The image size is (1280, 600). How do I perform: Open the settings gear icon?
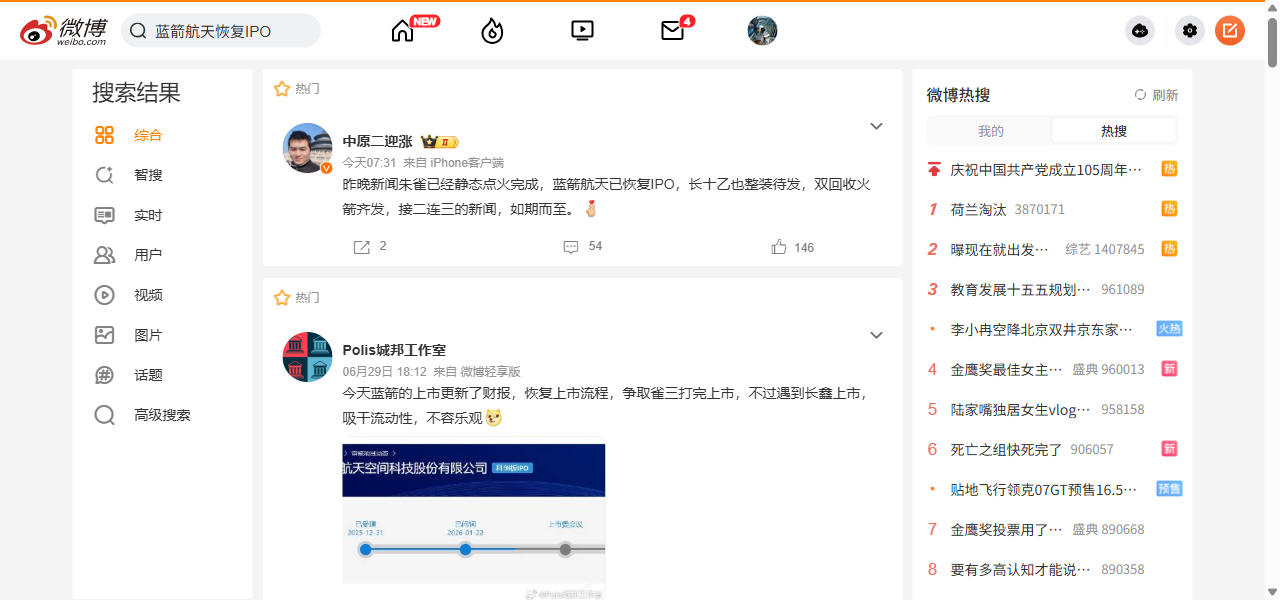pyautogui.click(x=1190, y=31)
